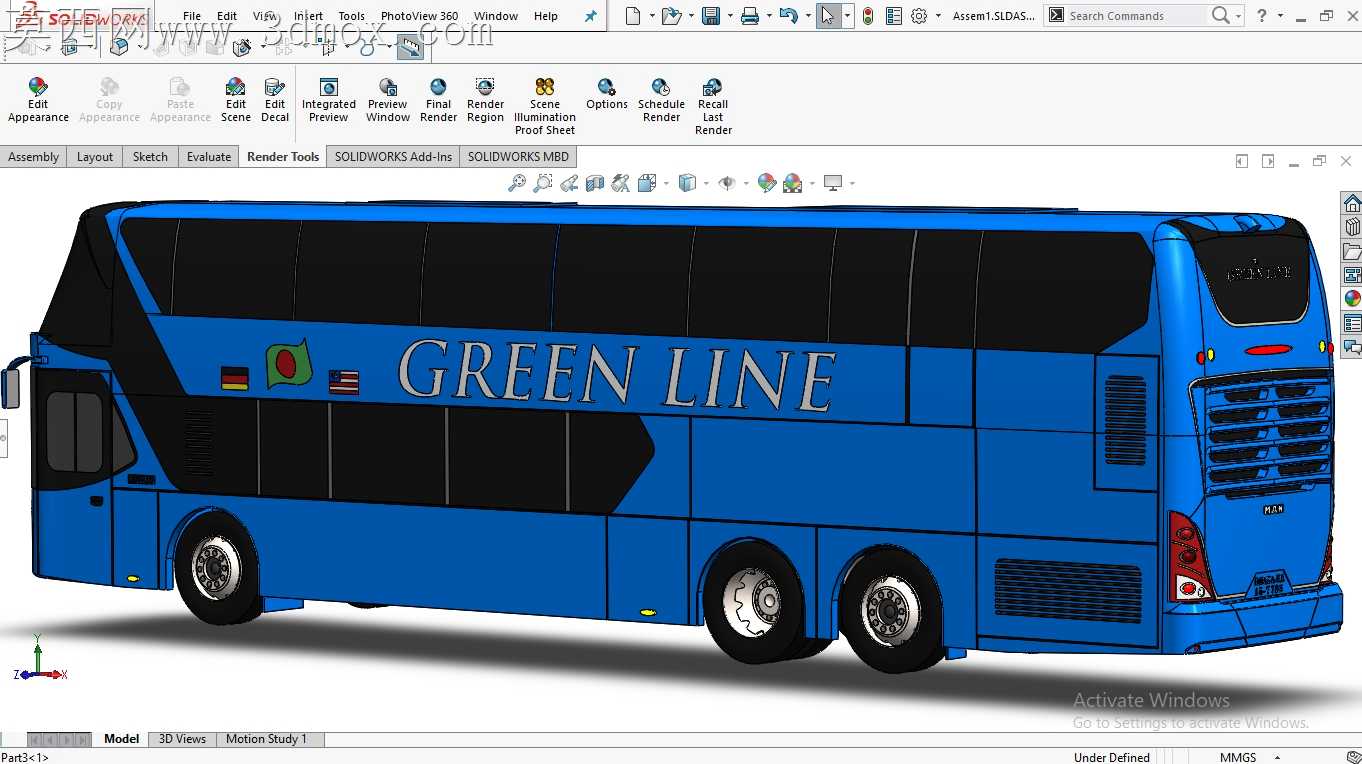Select the Model bottom tab

tap(122, 739)
